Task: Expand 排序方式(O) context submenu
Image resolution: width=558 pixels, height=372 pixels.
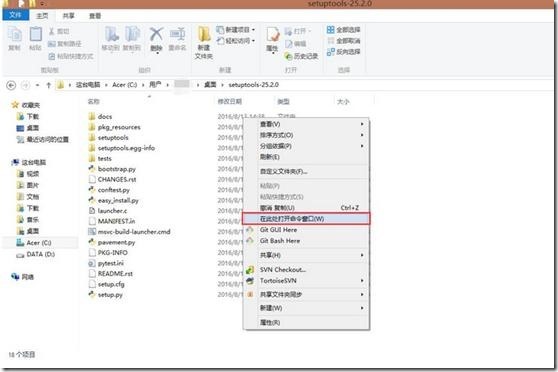Action: click(306, 135)
